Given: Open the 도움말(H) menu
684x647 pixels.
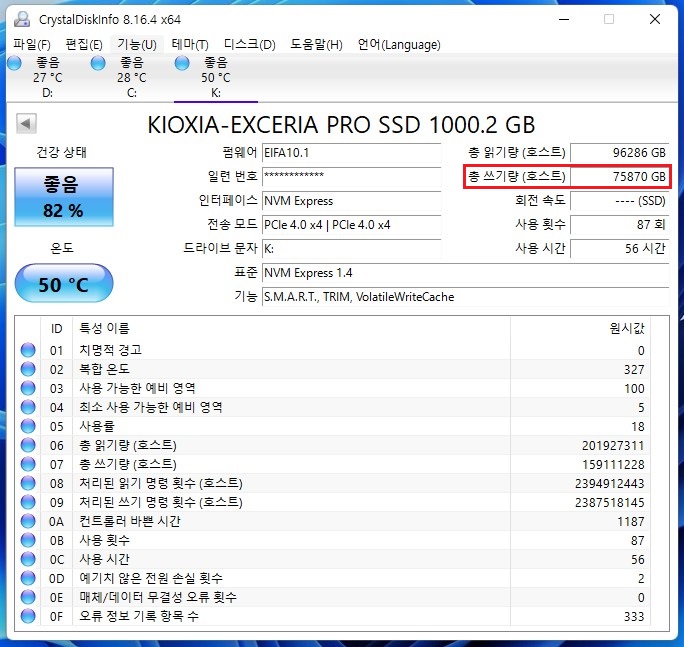Looking at the screenshot, I should coord(316,45).
